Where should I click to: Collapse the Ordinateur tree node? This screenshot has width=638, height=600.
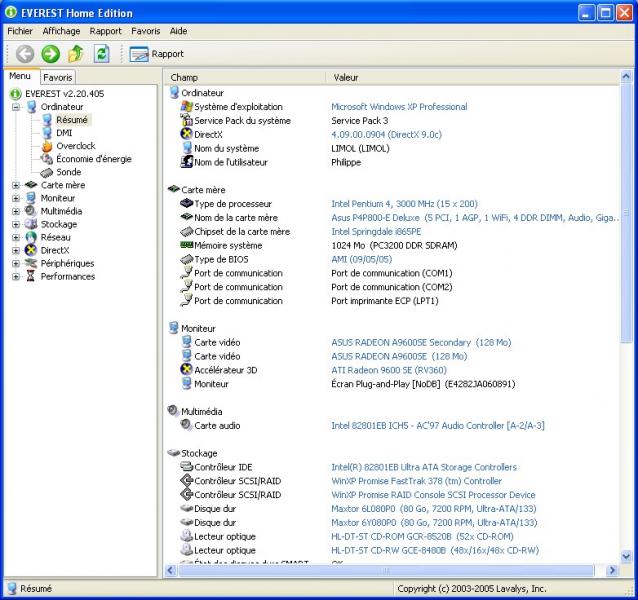click(x=16, y=107)
